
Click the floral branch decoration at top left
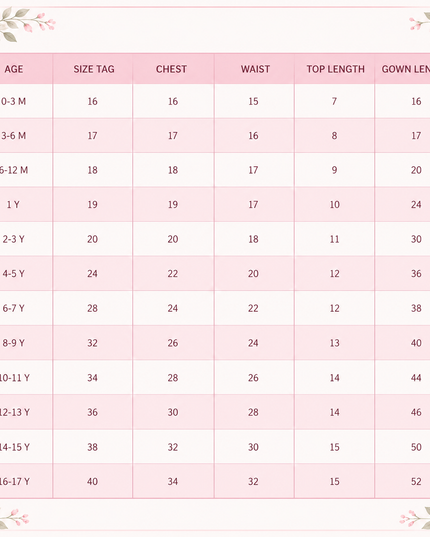click(27, 23)
